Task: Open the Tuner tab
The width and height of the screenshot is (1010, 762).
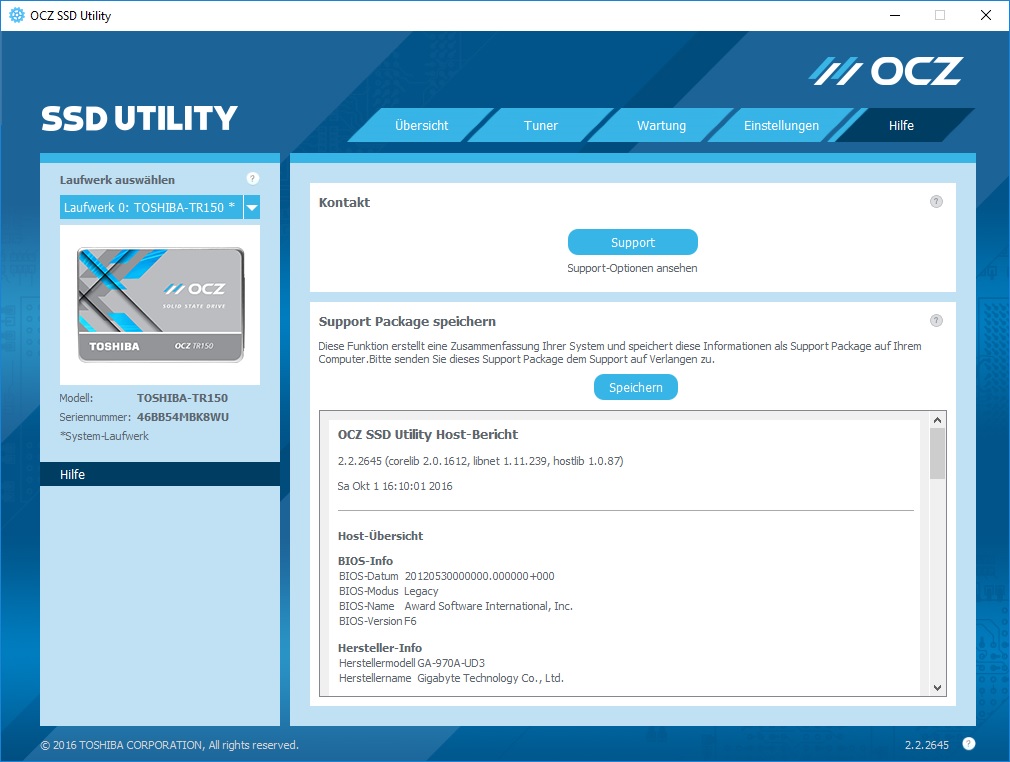Action: coord(540,126)
